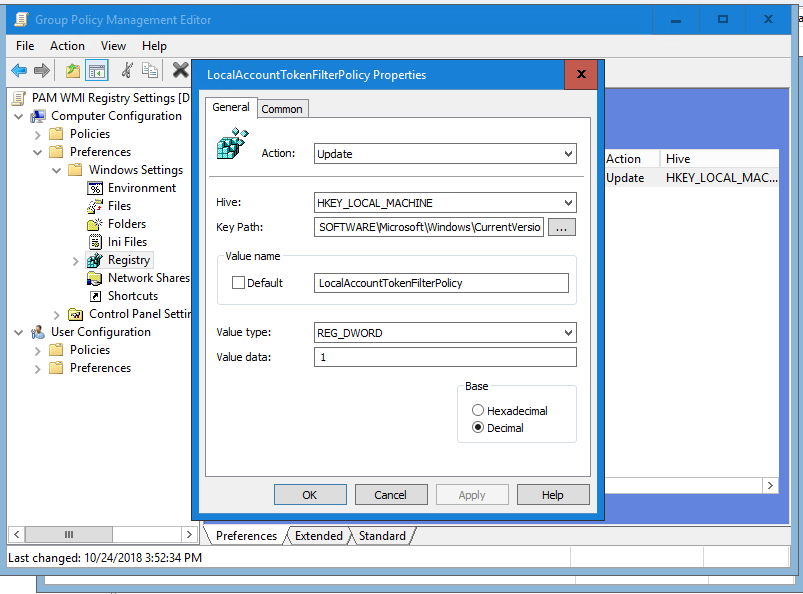Viewport: 803px width, 594px height.
Task: Click the results pane scroll right arrow
Action: point(770,485)
